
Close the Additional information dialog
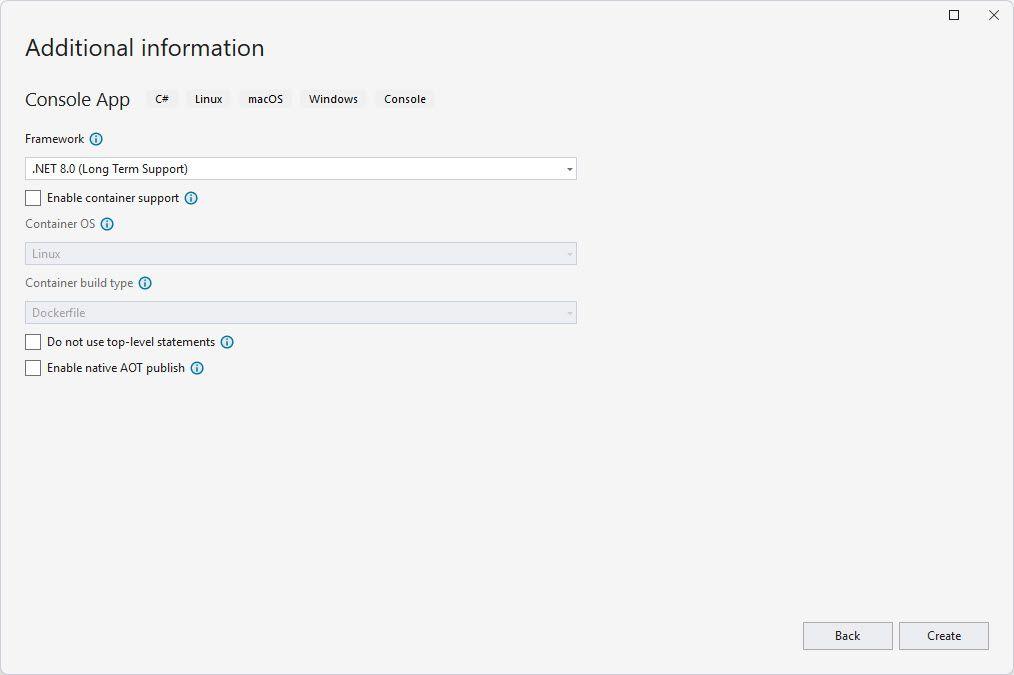pos(993,15)
